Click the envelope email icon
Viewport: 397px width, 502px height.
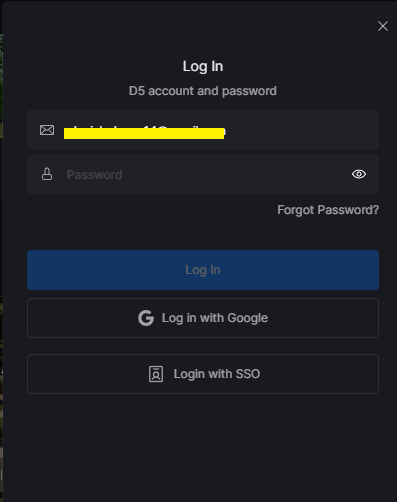click(x=47, y=130)
